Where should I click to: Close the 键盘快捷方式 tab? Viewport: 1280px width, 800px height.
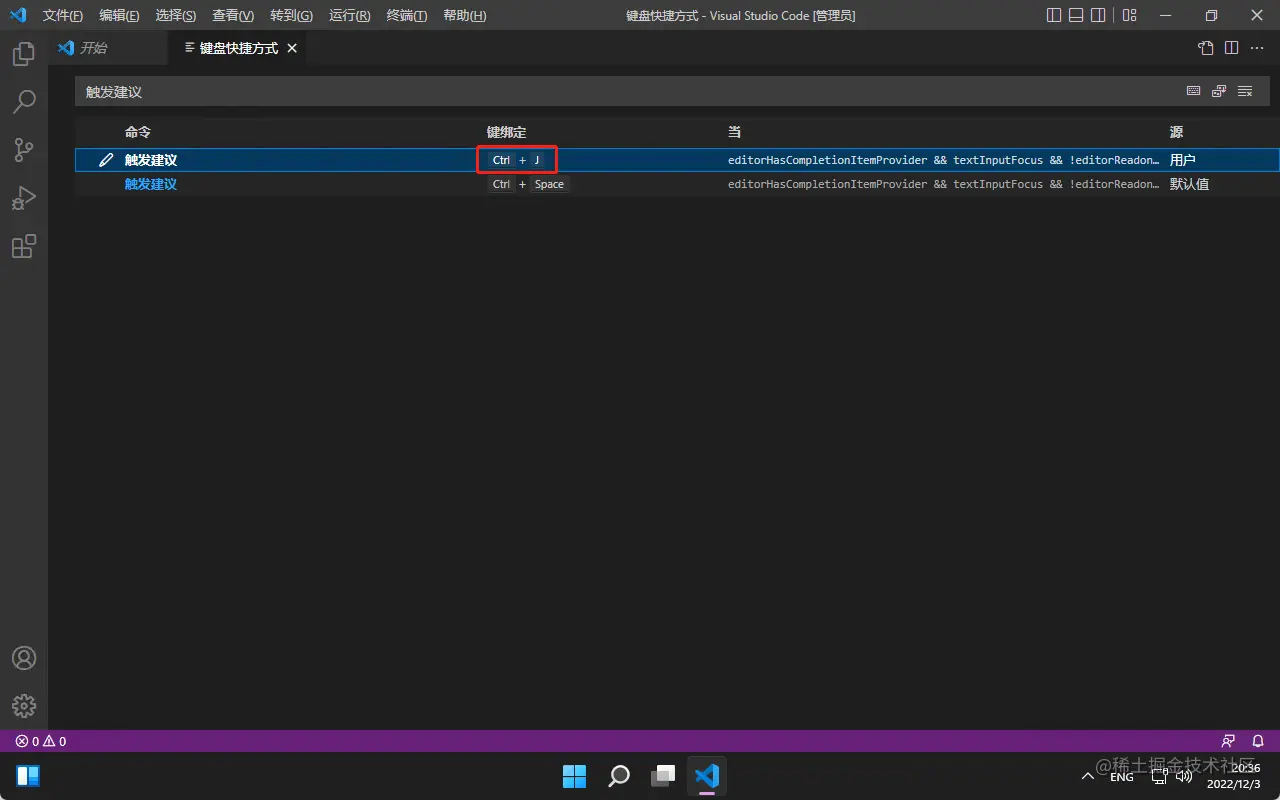[292, 48]
